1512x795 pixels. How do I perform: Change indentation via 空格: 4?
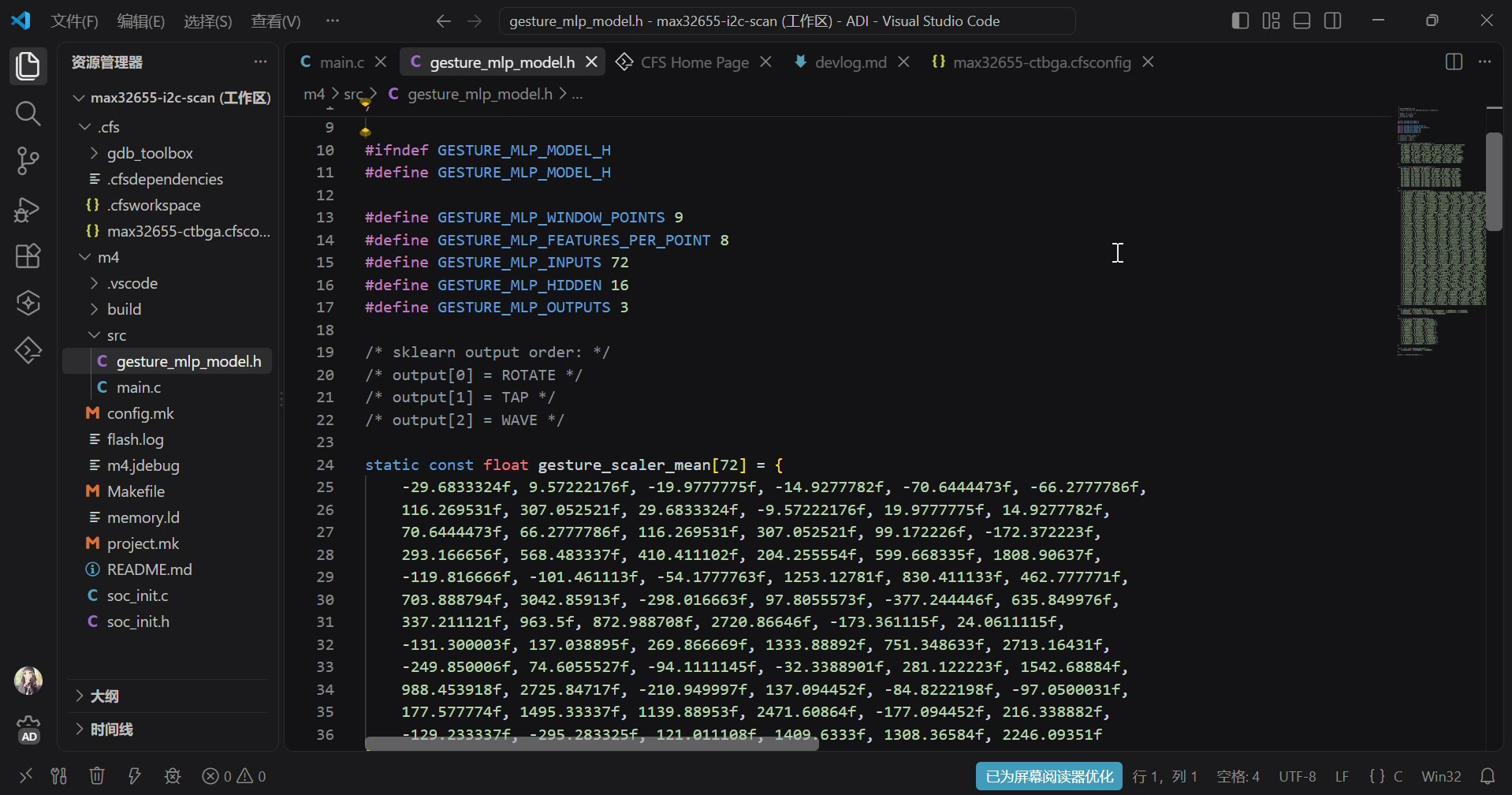coord(1238,776)
